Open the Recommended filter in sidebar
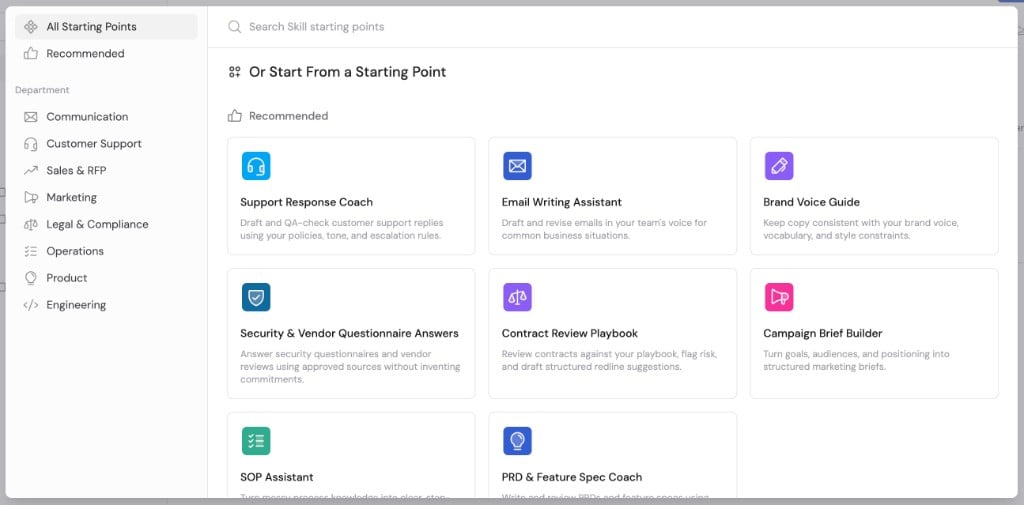The height and width of the screenshot is (505, 1024). (106, 54)
